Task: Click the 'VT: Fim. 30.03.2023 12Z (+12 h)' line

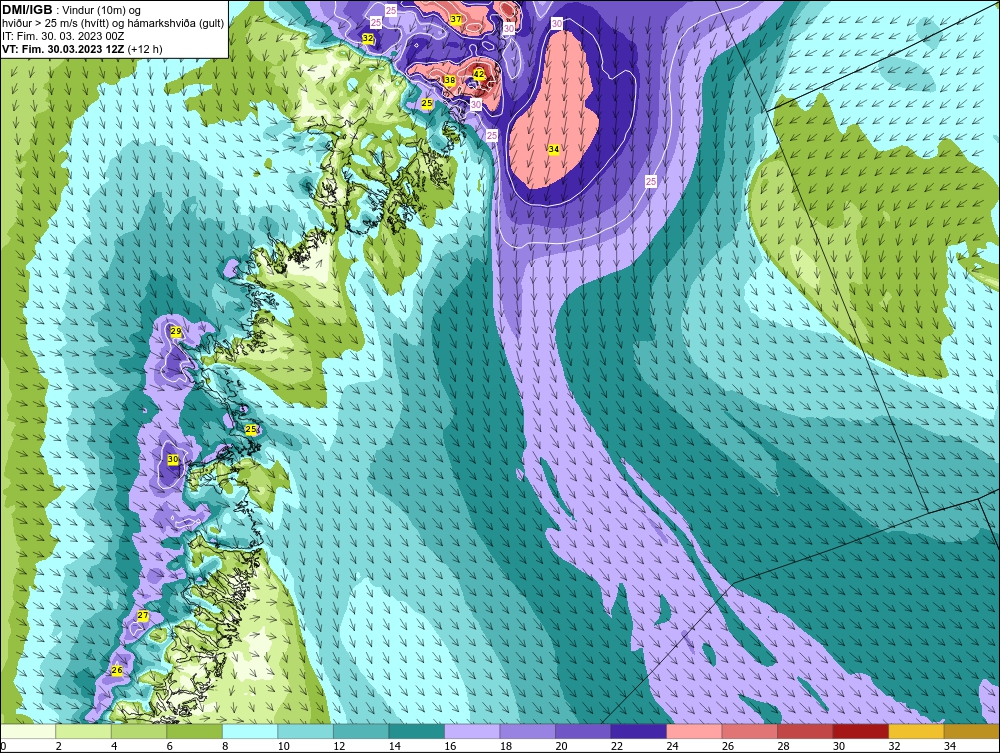Action: tap(82, 49)
